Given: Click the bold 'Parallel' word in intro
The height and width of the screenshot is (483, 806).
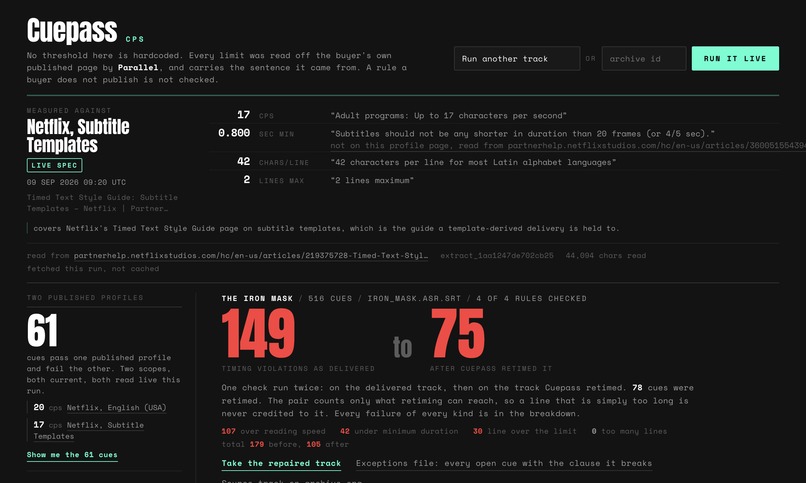Looking at the screenshot, I should pos(138,67).
